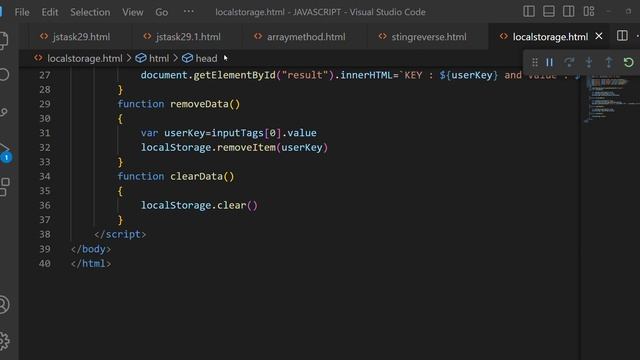Toggle the bottom panel layout icon

549,11
